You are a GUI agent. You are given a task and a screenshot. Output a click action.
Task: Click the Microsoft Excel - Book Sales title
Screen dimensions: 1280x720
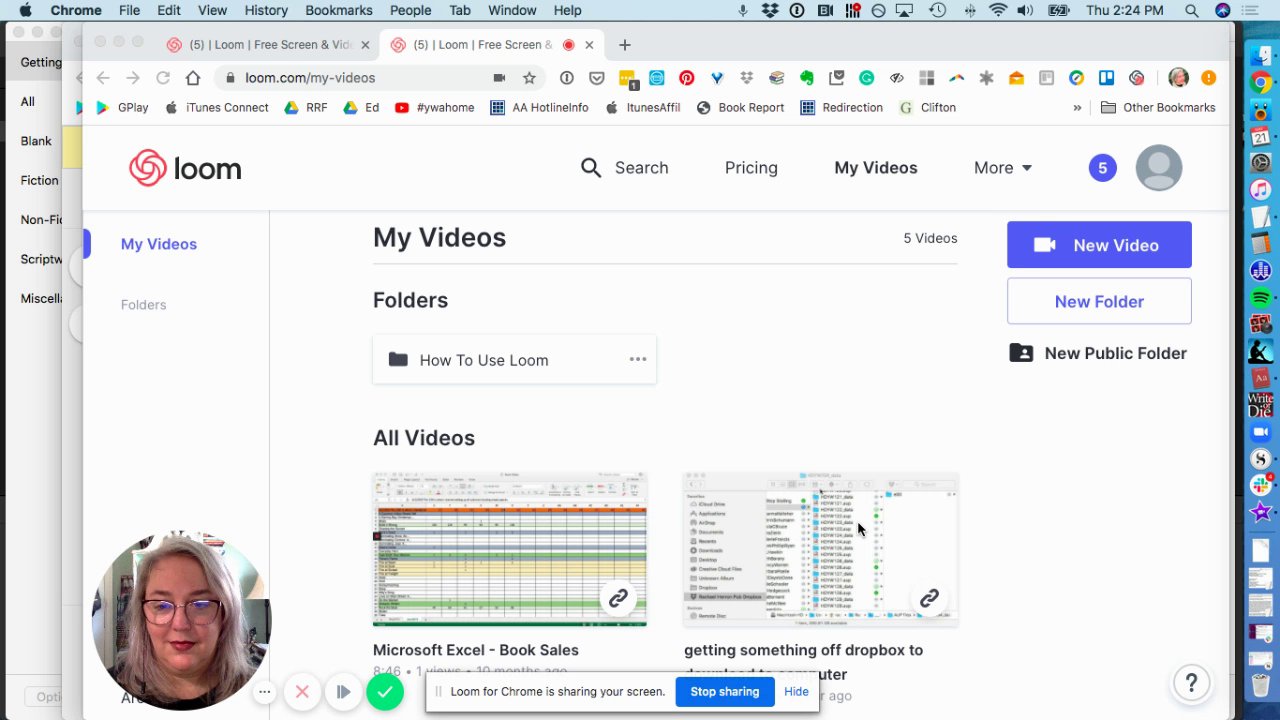476,650
